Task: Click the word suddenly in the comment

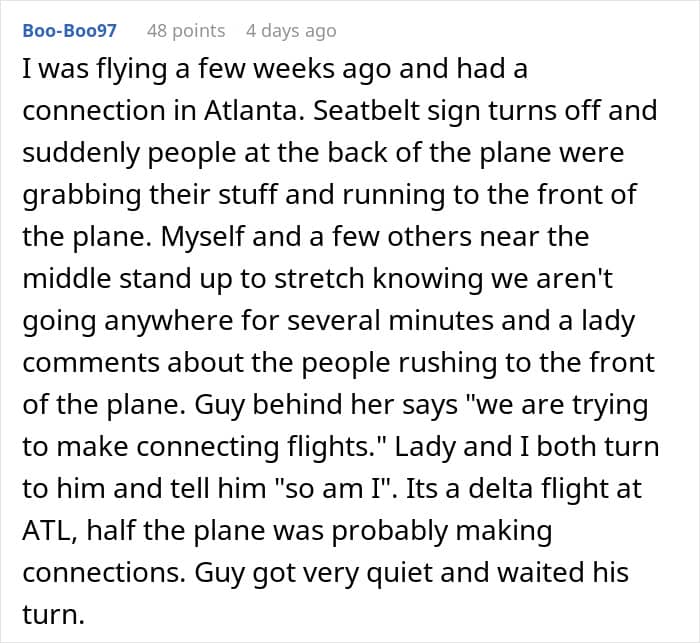Action: 81,153
